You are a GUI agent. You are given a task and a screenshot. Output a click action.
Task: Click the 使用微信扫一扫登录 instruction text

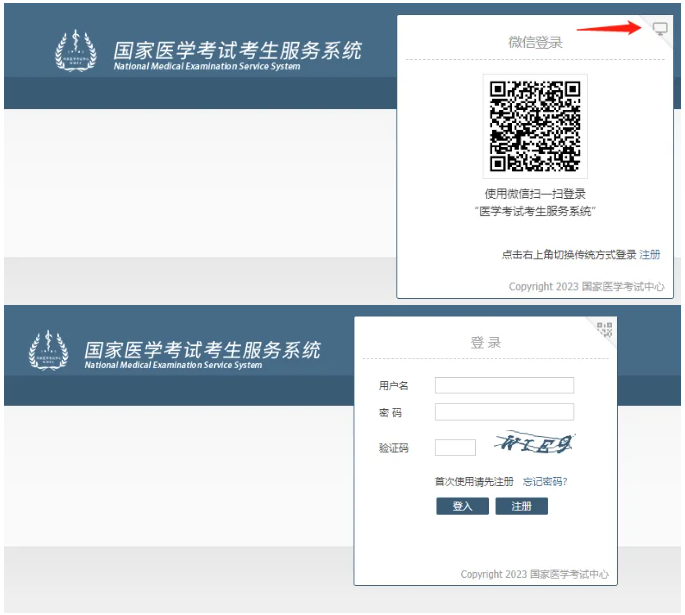tap(535, 194)
